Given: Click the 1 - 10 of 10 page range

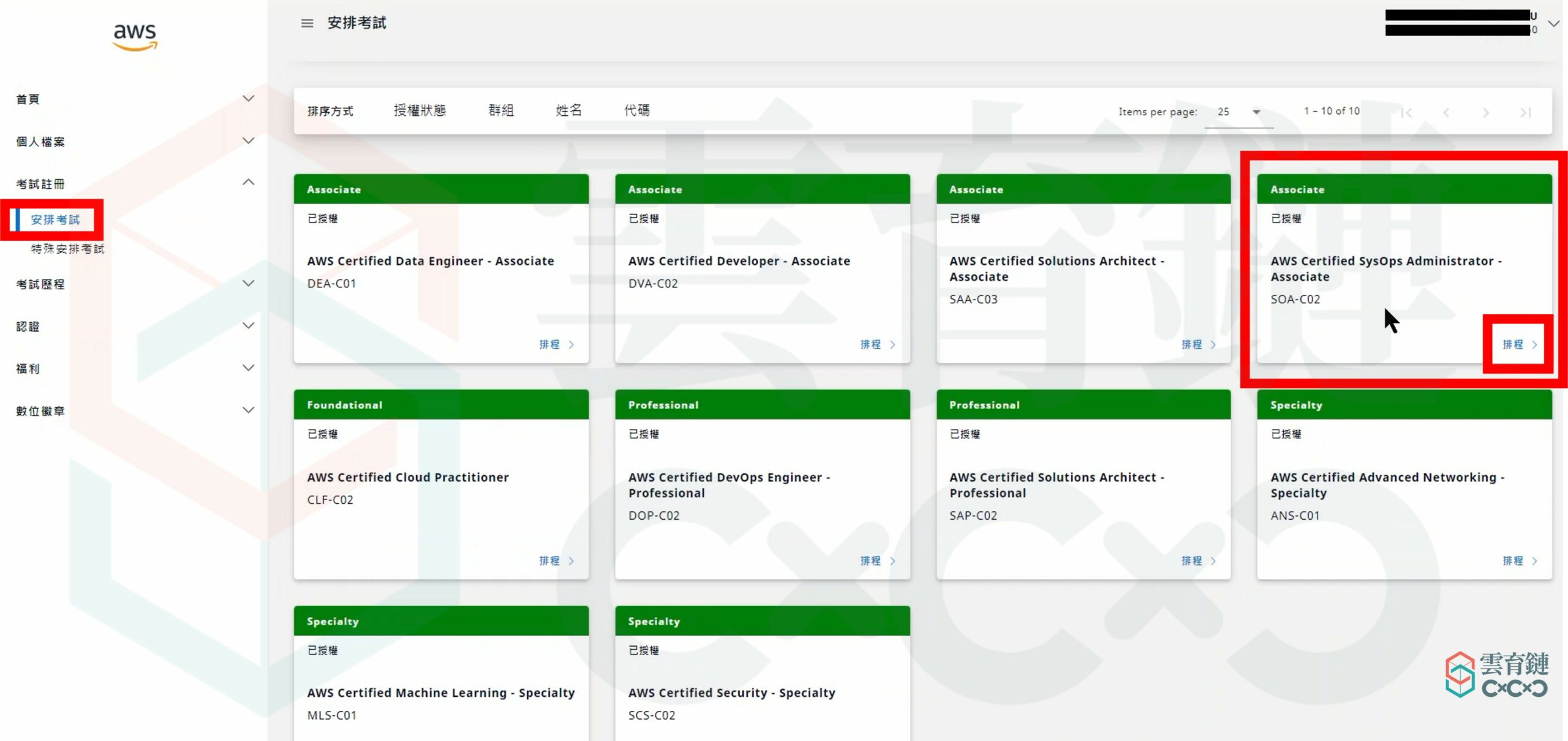Looking at the screenshot, I should (1332, 112).
